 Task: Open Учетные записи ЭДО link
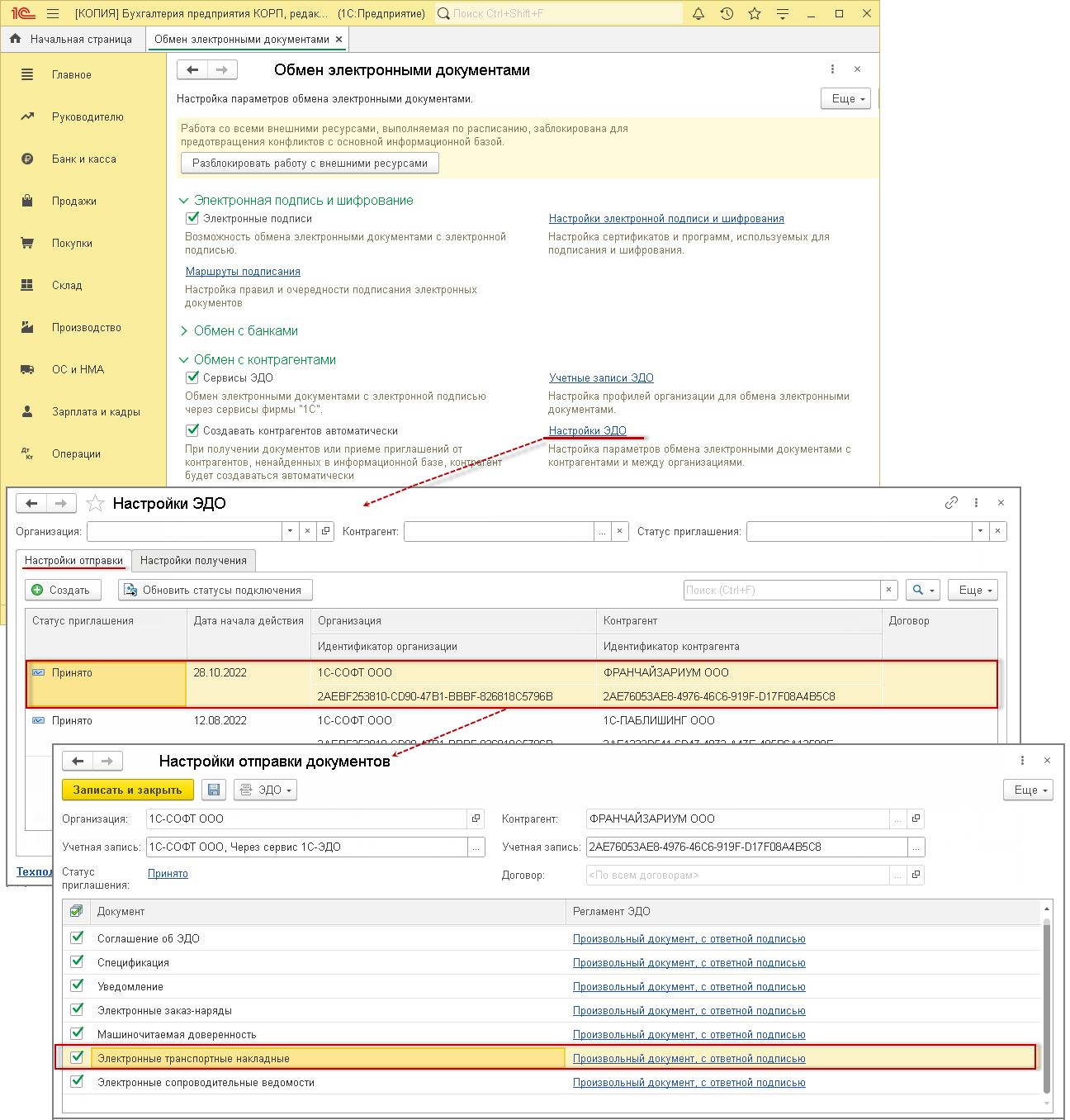(601, 377)
